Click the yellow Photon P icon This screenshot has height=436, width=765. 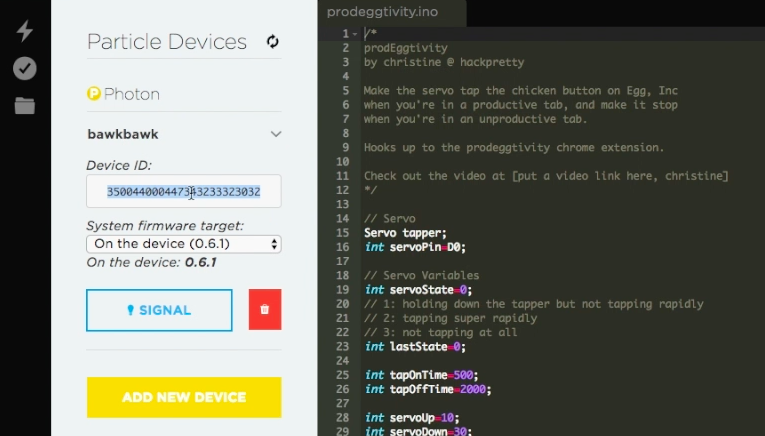point(94,93)
